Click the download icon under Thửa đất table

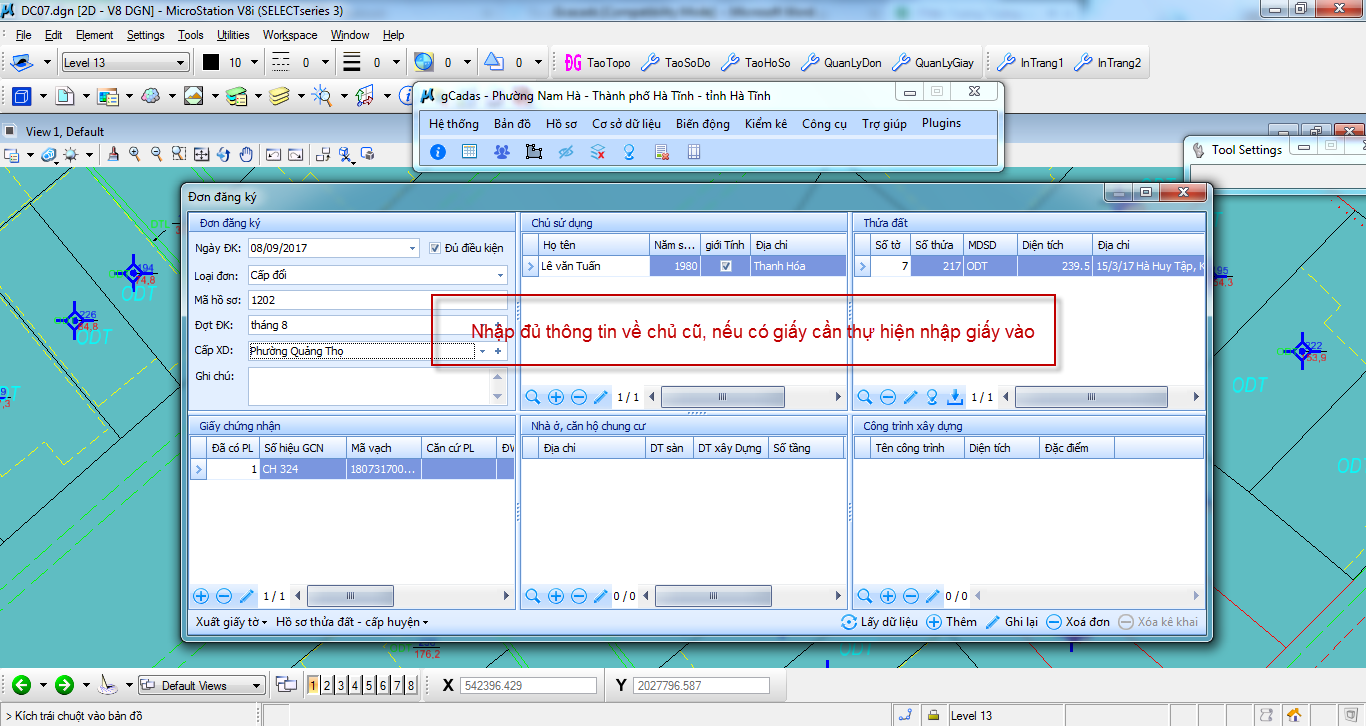click(x=955, y=397)
